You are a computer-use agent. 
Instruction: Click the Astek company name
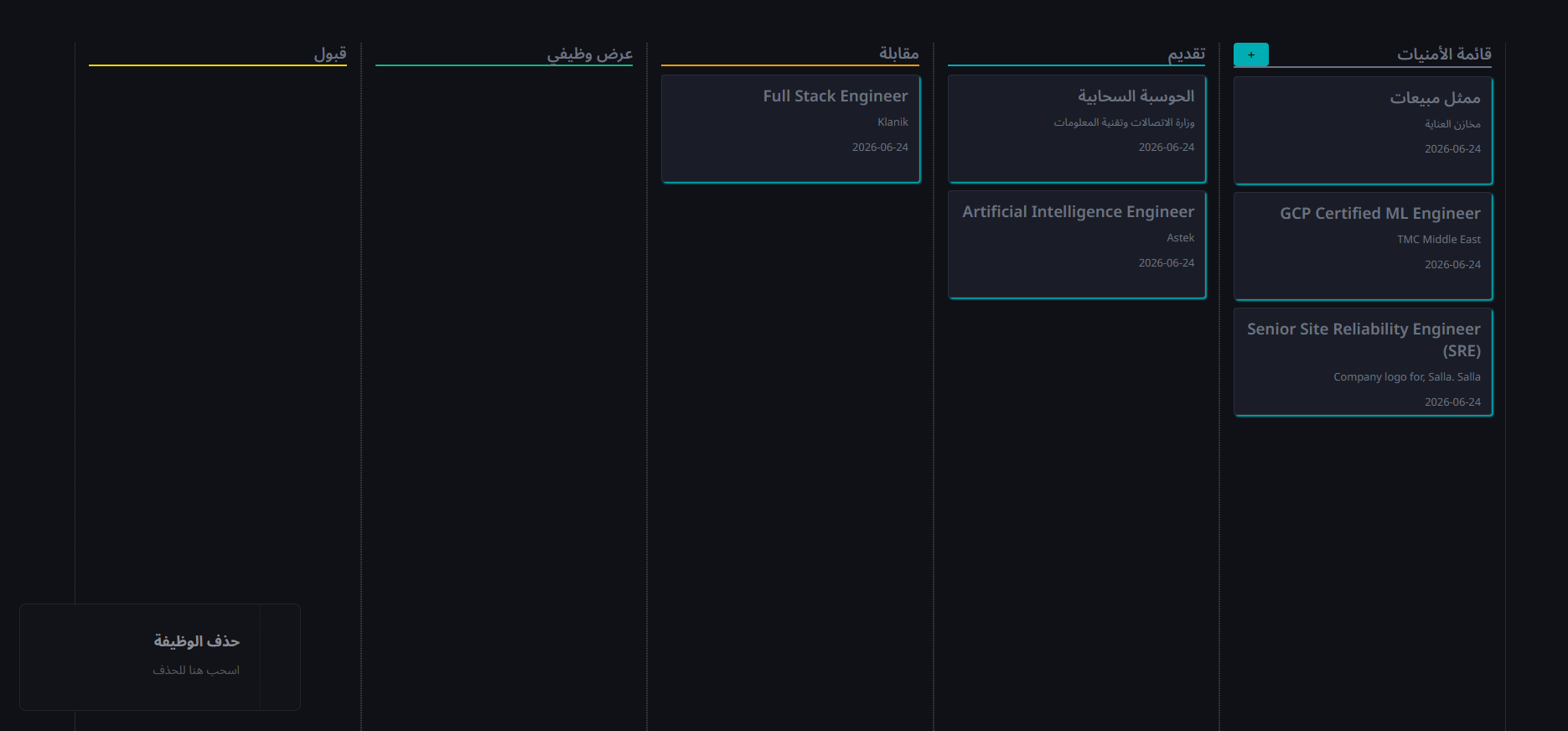(x=1180, y=238)
